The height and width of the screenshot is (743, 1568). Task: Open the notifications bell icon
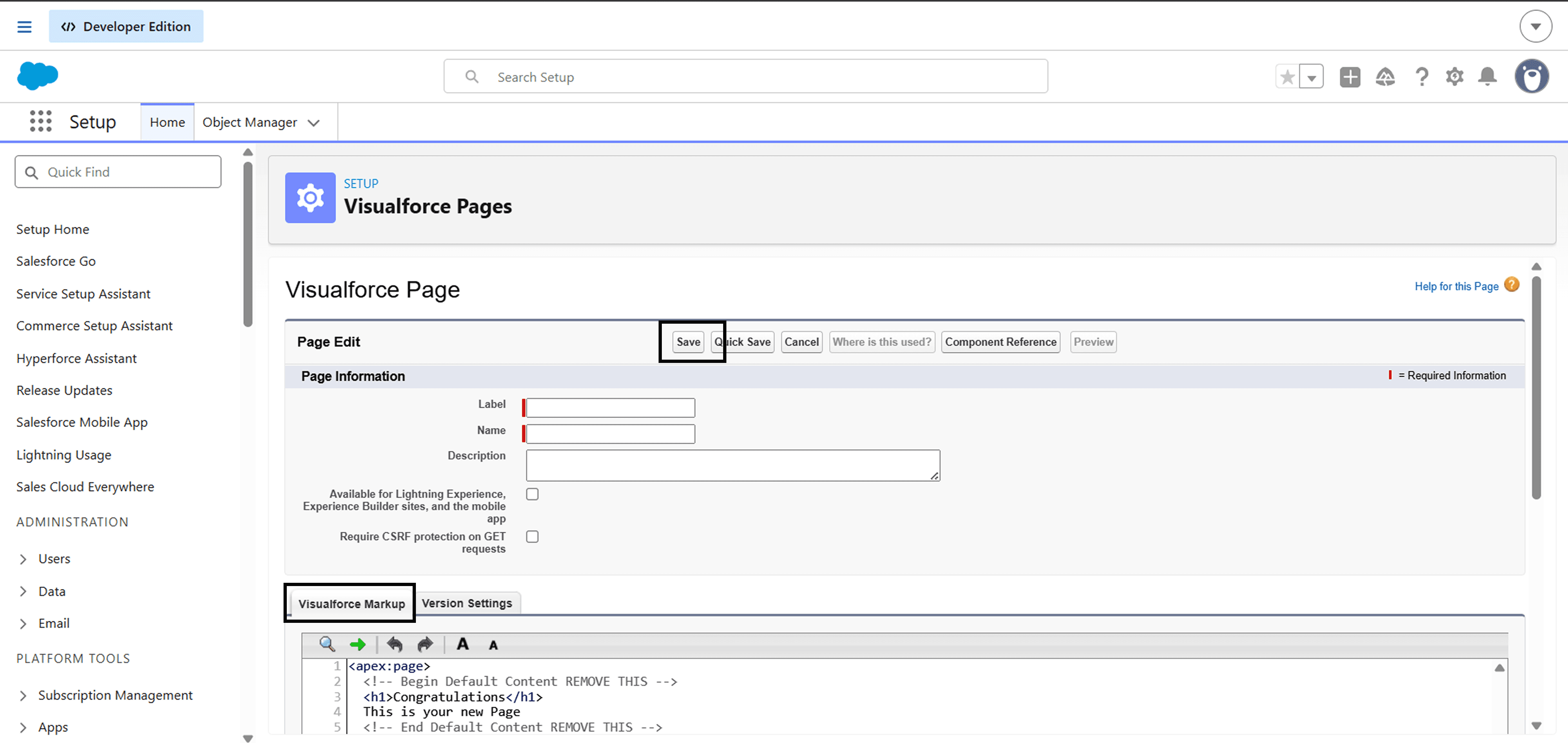(x=1487, y=77)
